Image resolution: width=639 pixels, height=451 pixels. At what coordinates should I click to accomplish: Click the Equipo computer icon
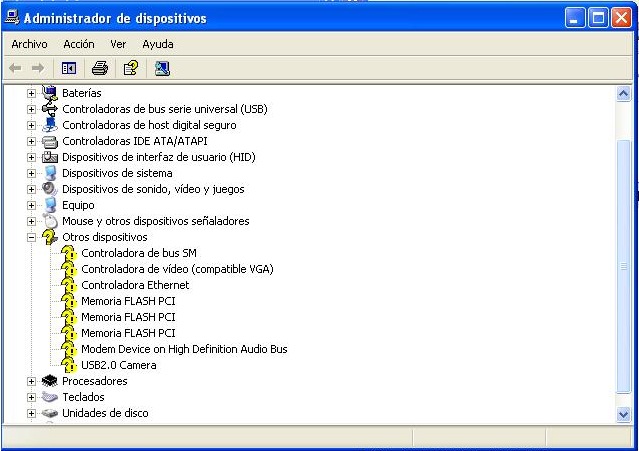50,205
